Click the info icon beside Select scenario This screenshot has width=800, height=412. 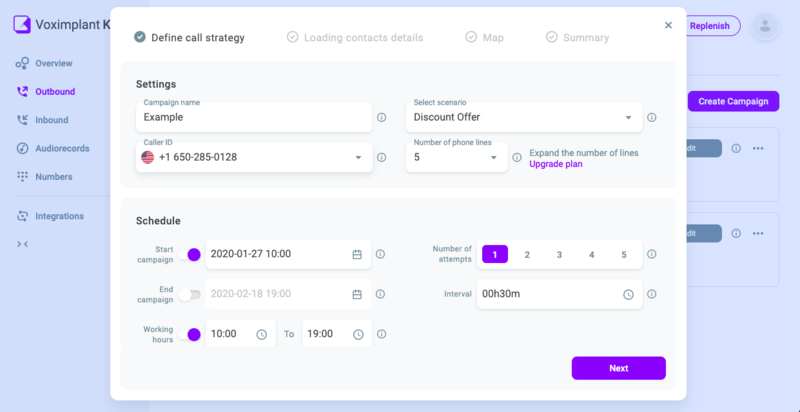(651, 117)
